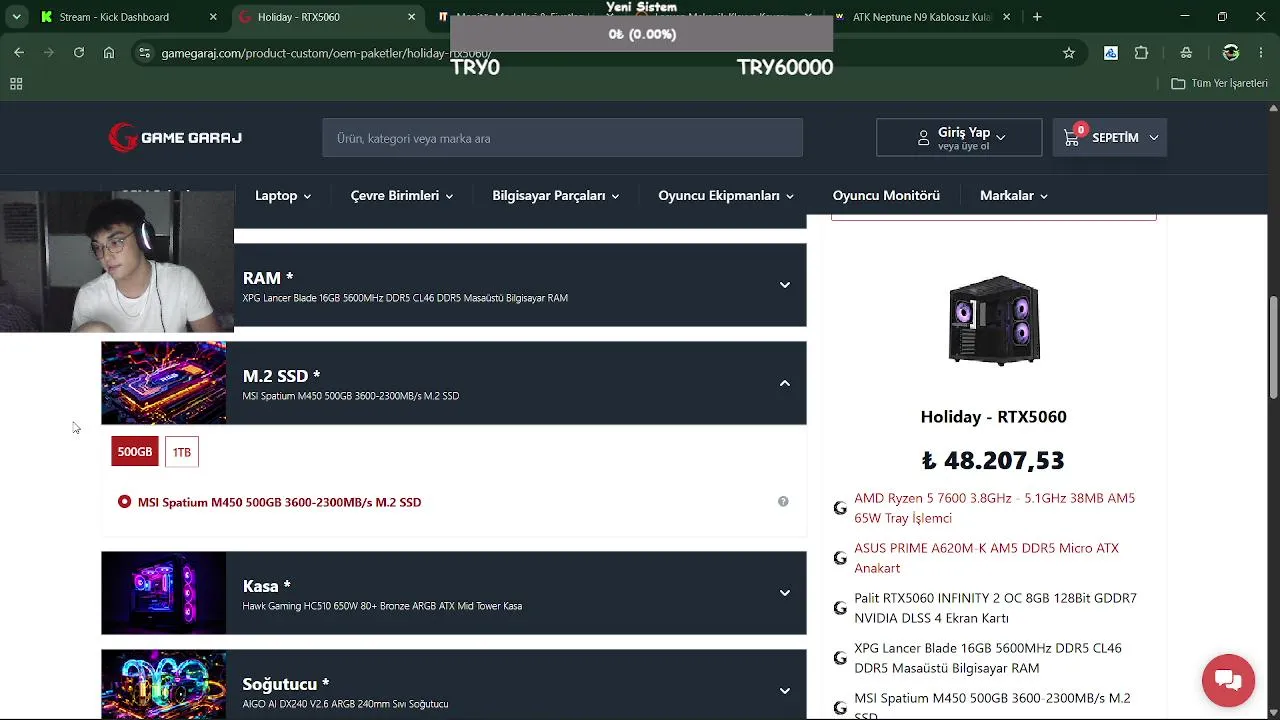Open the Tüm Yer İşaretleri bookmarks folder
The height and width of the screenshot is (720, 1280).
[x=1220, y=84]
